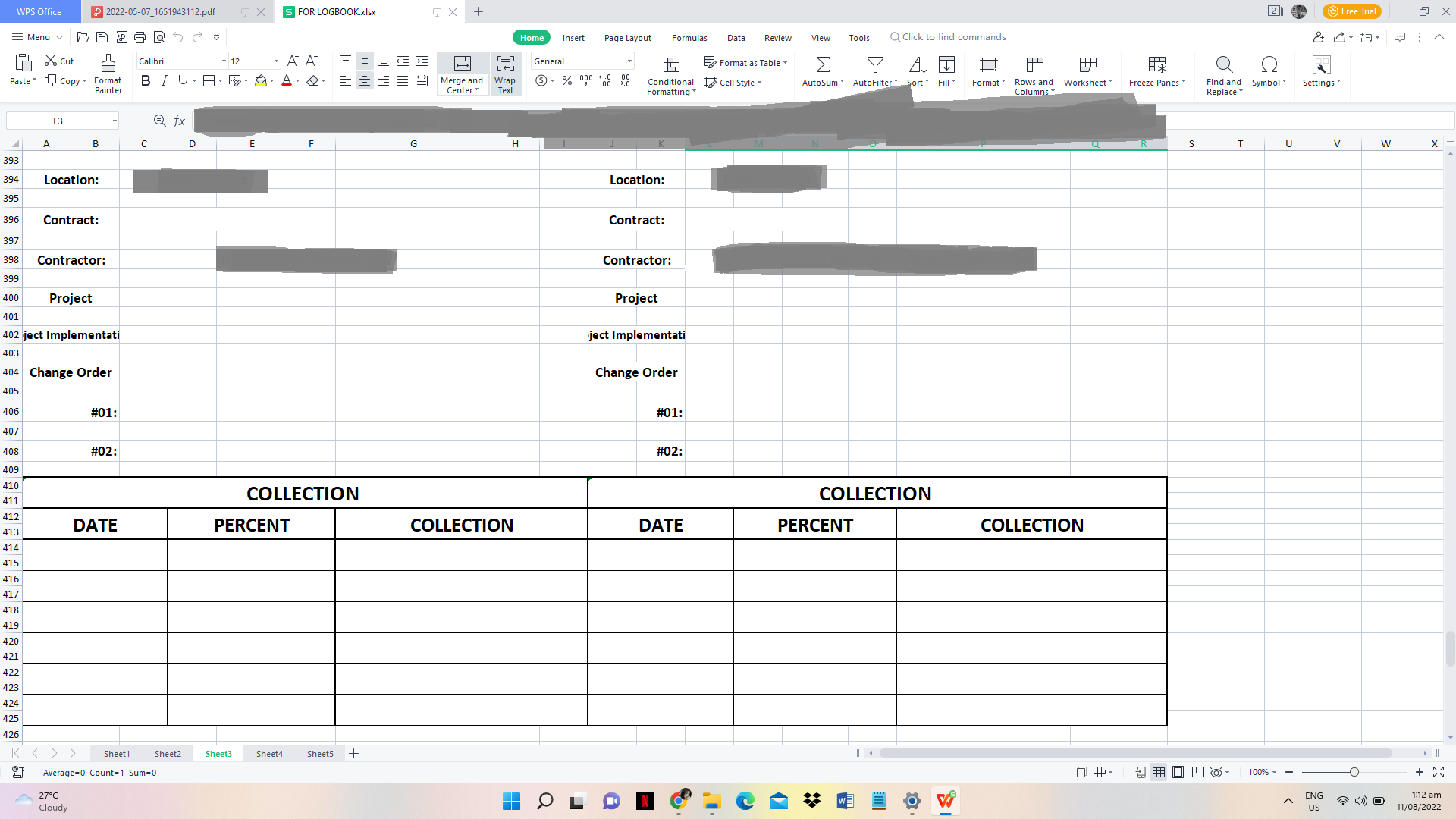Screen dimensions: 1456x819
Task: Open the Conditional Formatting tool
Action: (670, 64)
